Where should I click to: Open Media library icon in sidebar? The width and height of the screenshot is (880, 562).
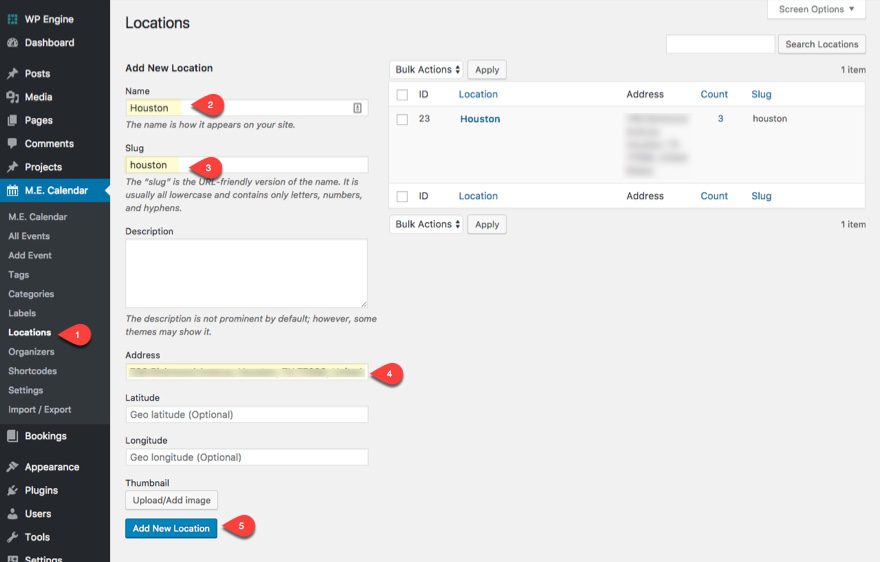click(13, 97)
